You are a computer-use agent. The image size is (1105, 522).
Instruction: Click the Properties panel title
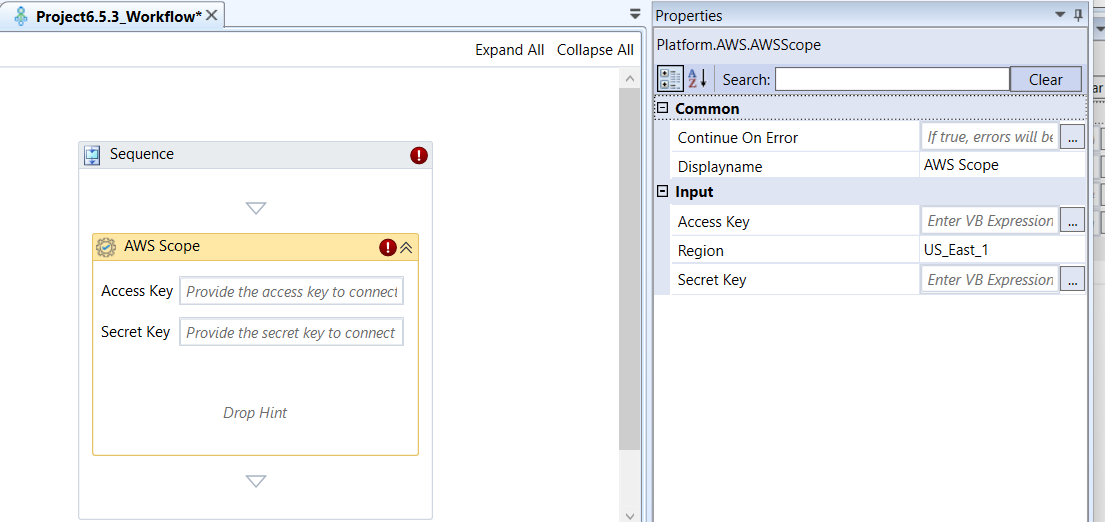689,15
